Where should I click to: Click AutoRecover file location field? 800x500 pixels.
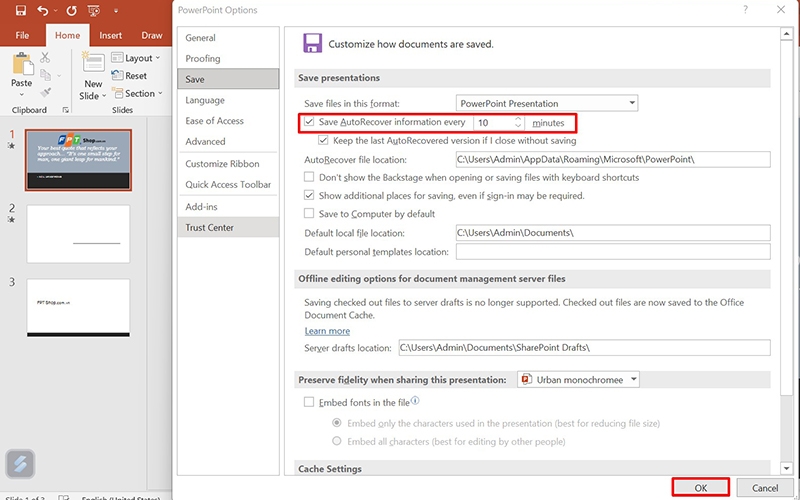(613, 159)
